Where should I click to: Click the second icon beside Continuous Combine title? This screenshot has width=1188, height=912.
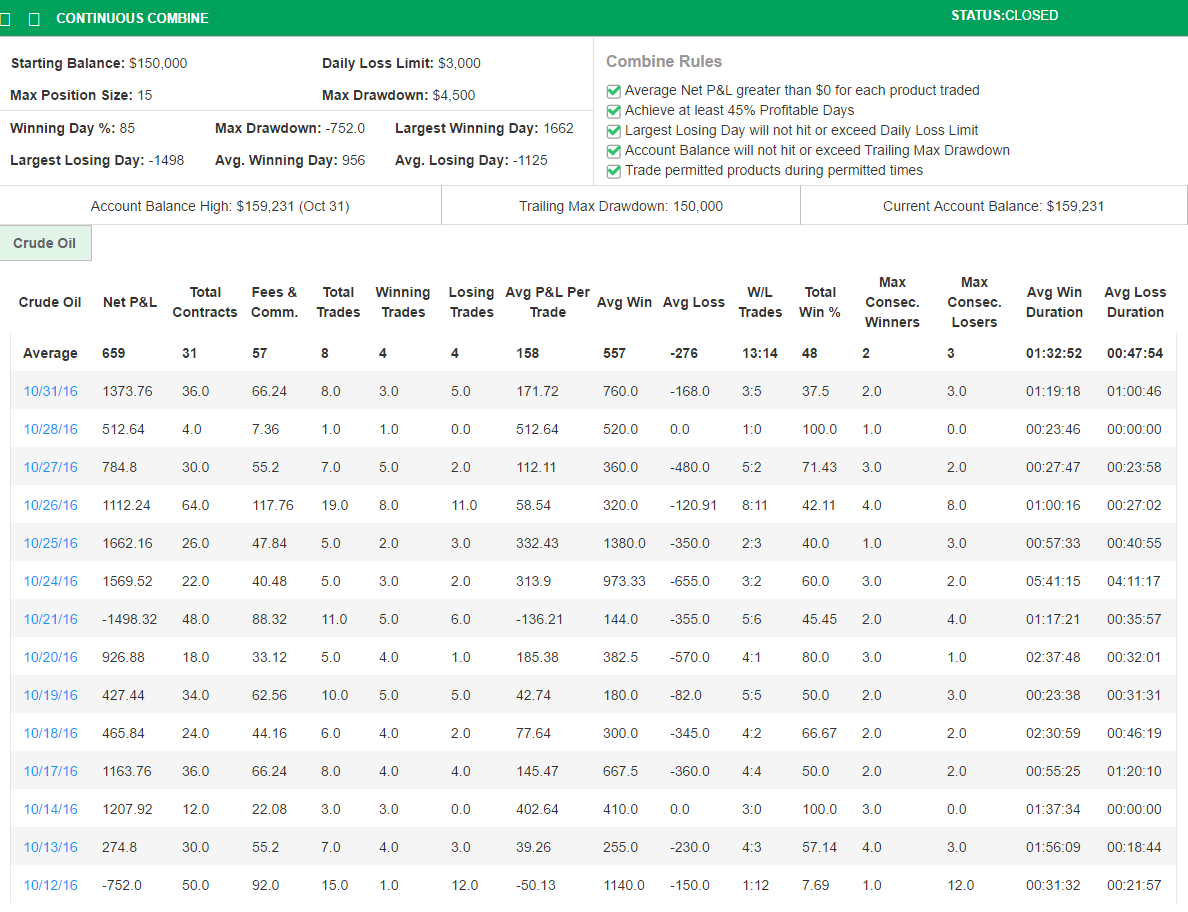pos(35,19)
